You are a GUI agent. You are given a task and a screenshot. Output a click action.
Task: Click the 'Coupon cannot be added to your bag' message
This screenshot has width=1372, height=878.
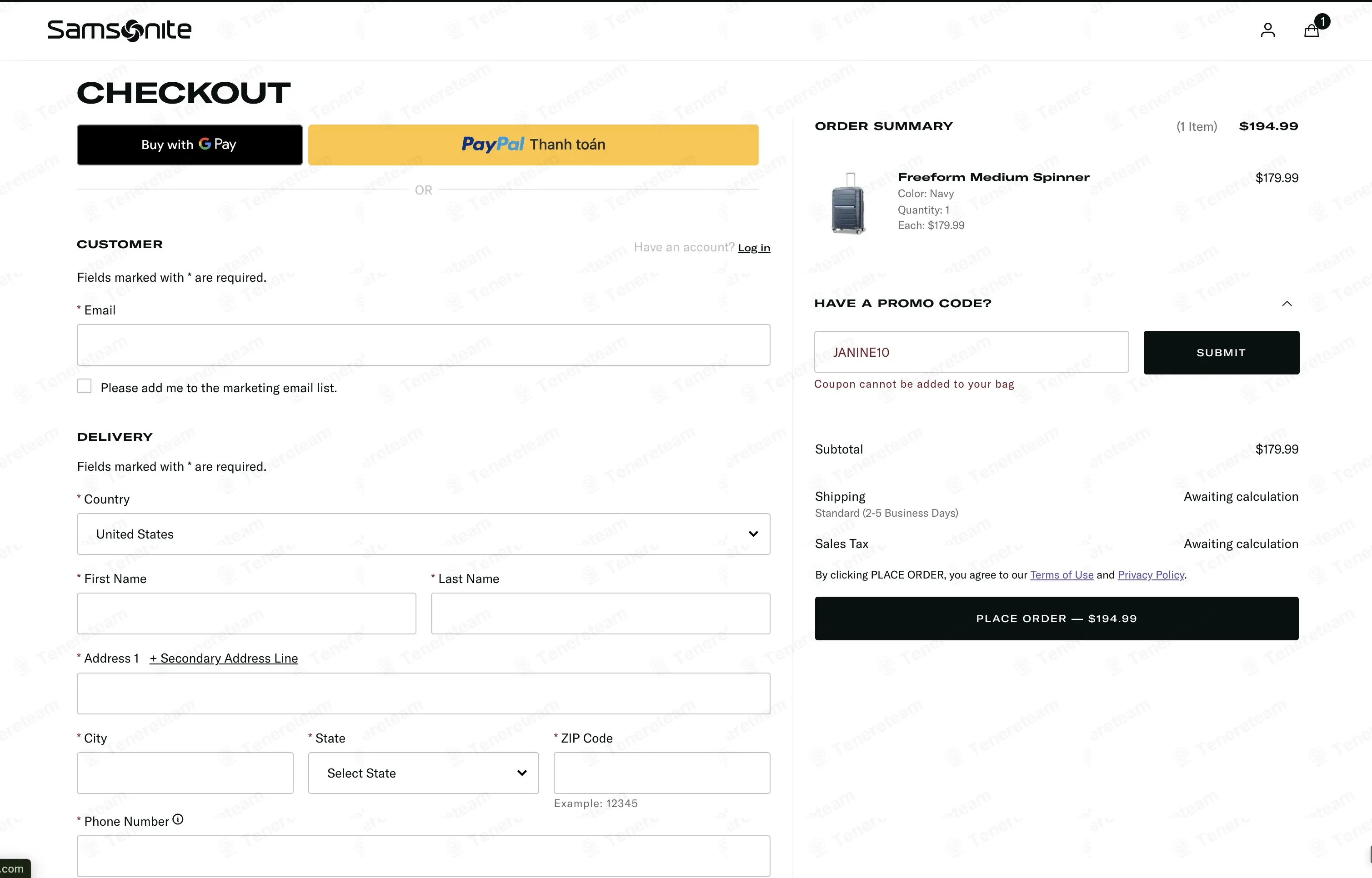pyautogui.click(x=914, y=384)
